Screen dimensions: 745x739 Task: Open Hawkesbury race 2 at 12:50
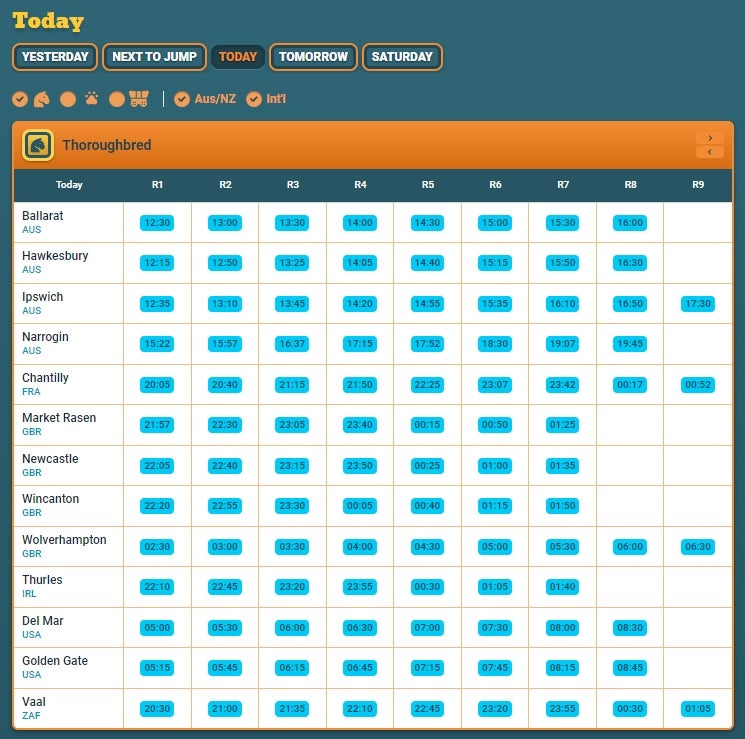[225, 263]
